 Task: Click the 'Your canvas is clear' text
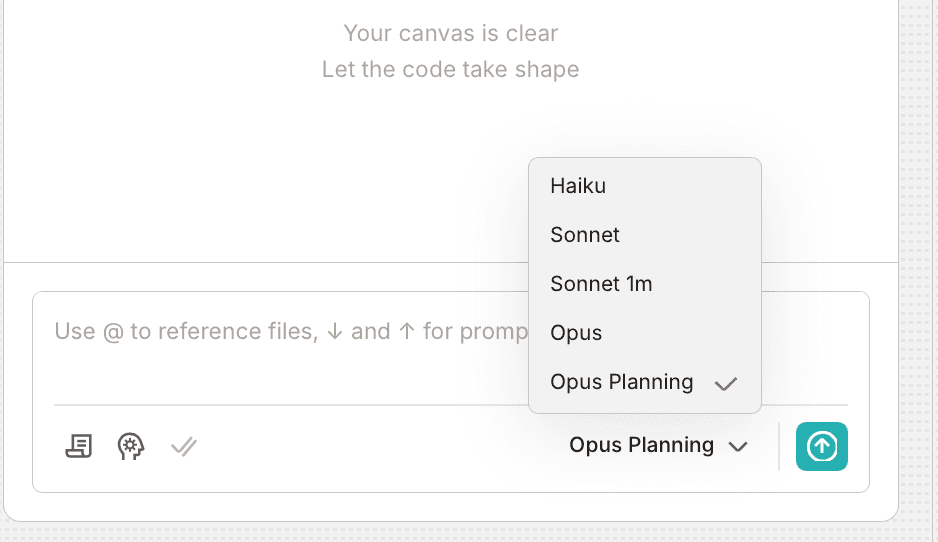[x=450, y=33]
